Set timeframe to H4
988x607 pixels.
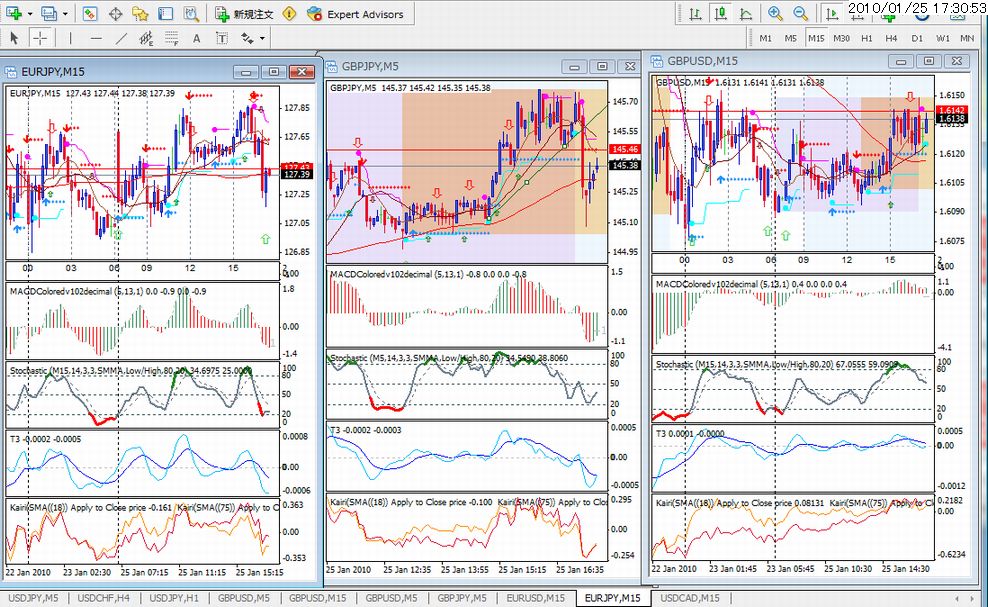[x=890, y=38]
